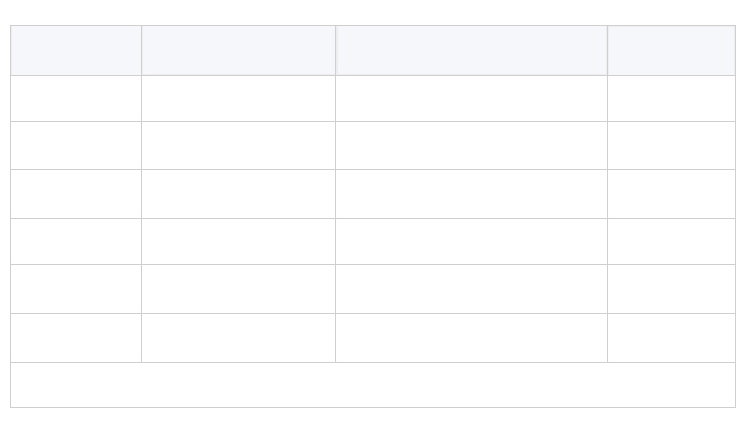Click the first column cell under header
The width and height of the screenshot is (750, 427).
click(x=76, y=99)
